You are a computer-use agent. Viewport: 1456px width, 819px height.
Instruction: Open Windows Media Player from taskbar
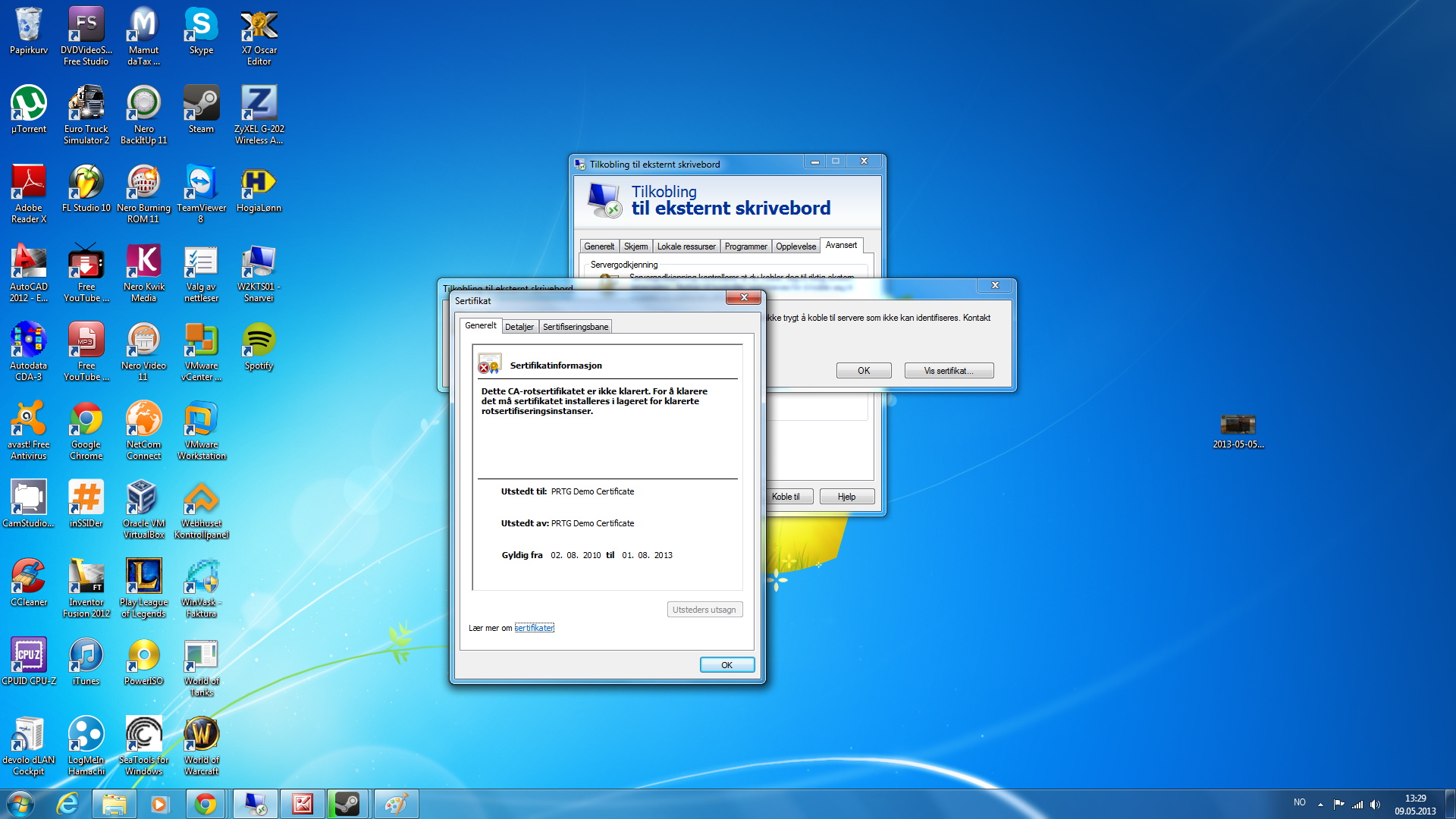coord(159,804)
